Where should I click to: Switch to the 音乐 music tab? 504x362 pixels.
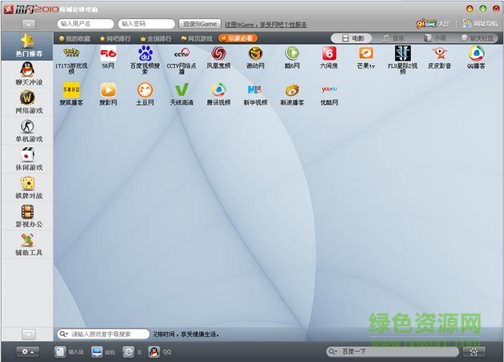click(x=393, y=38)
